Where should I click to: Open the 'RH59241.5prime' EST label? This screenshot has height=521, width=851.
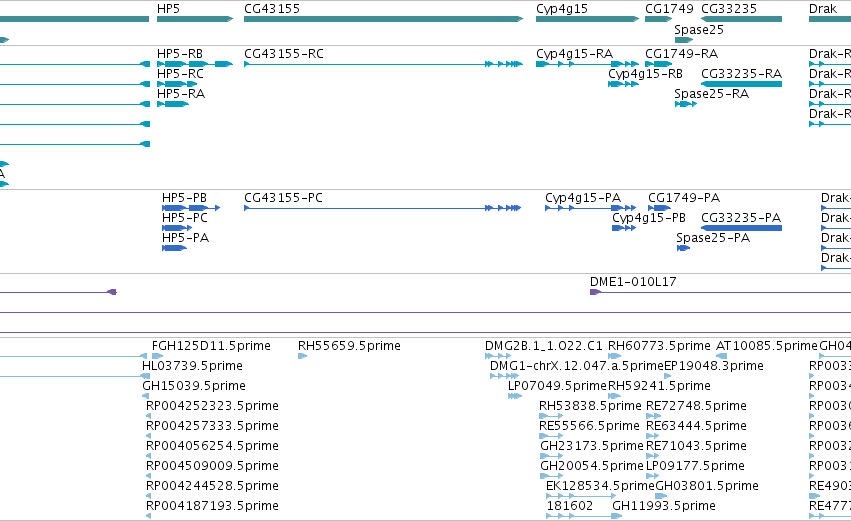tap(659, 386)
